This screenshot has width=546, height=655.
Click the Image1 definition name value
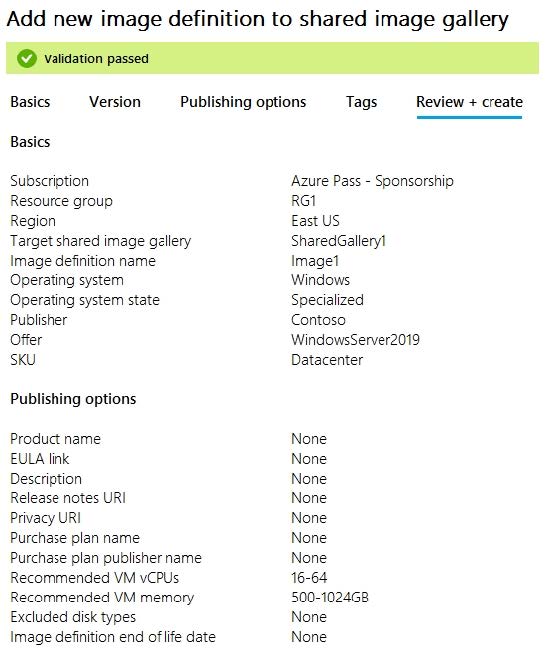(x=315, y=261)
